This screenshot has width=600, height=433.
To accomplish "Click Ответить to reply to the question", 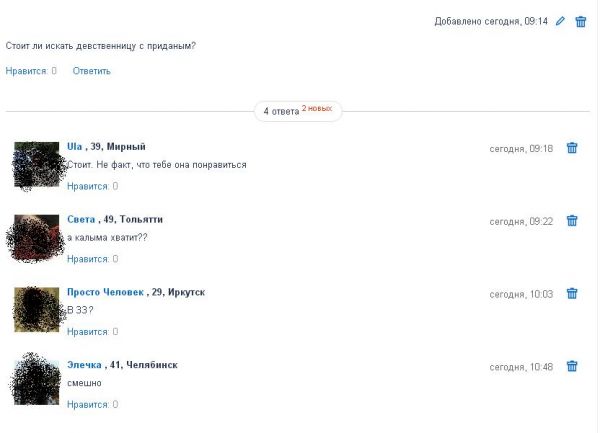I will pyautogui.click(x=91, y=71).
